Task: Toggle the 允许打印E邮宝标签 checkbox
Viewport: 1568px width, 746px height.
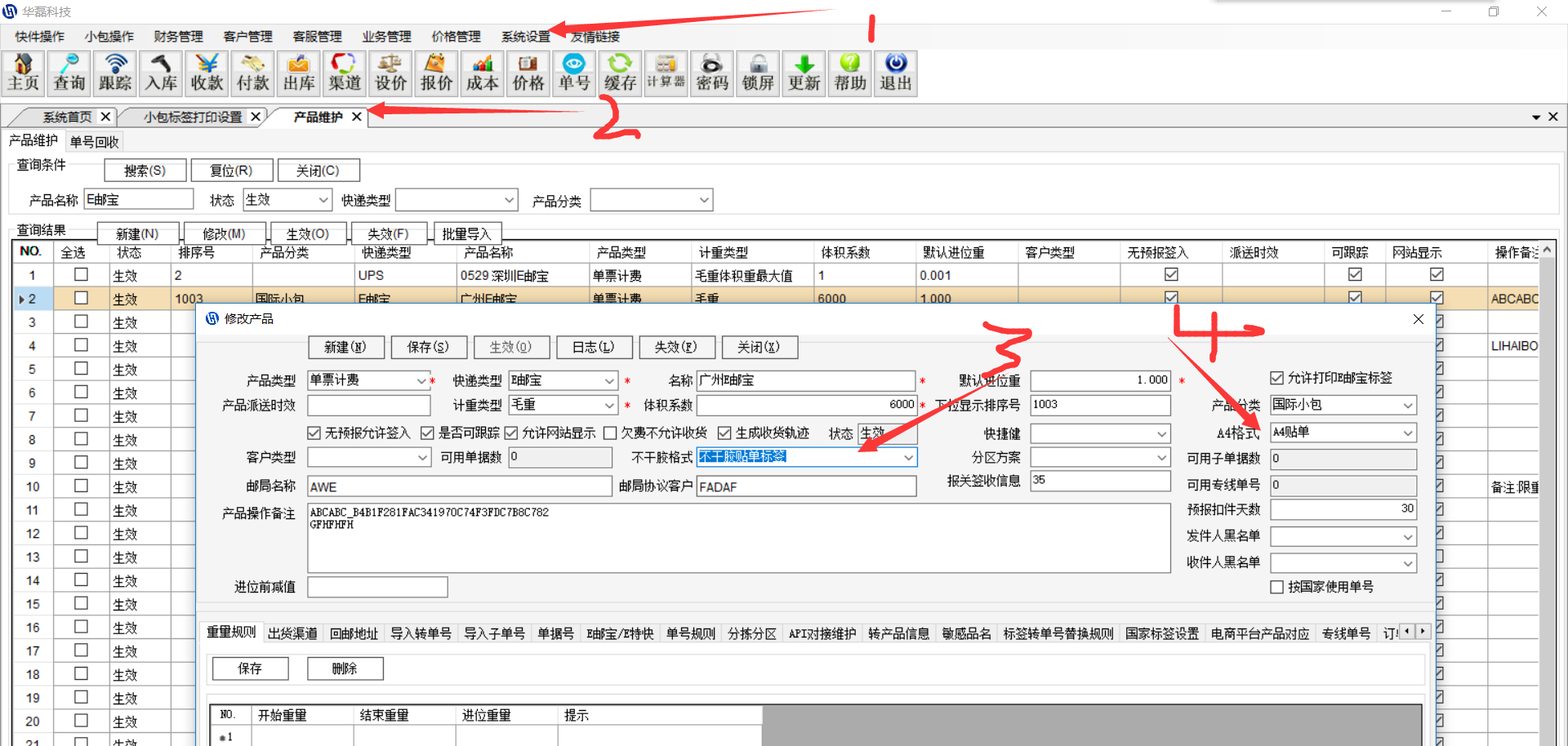Action: click(1277, 378)
